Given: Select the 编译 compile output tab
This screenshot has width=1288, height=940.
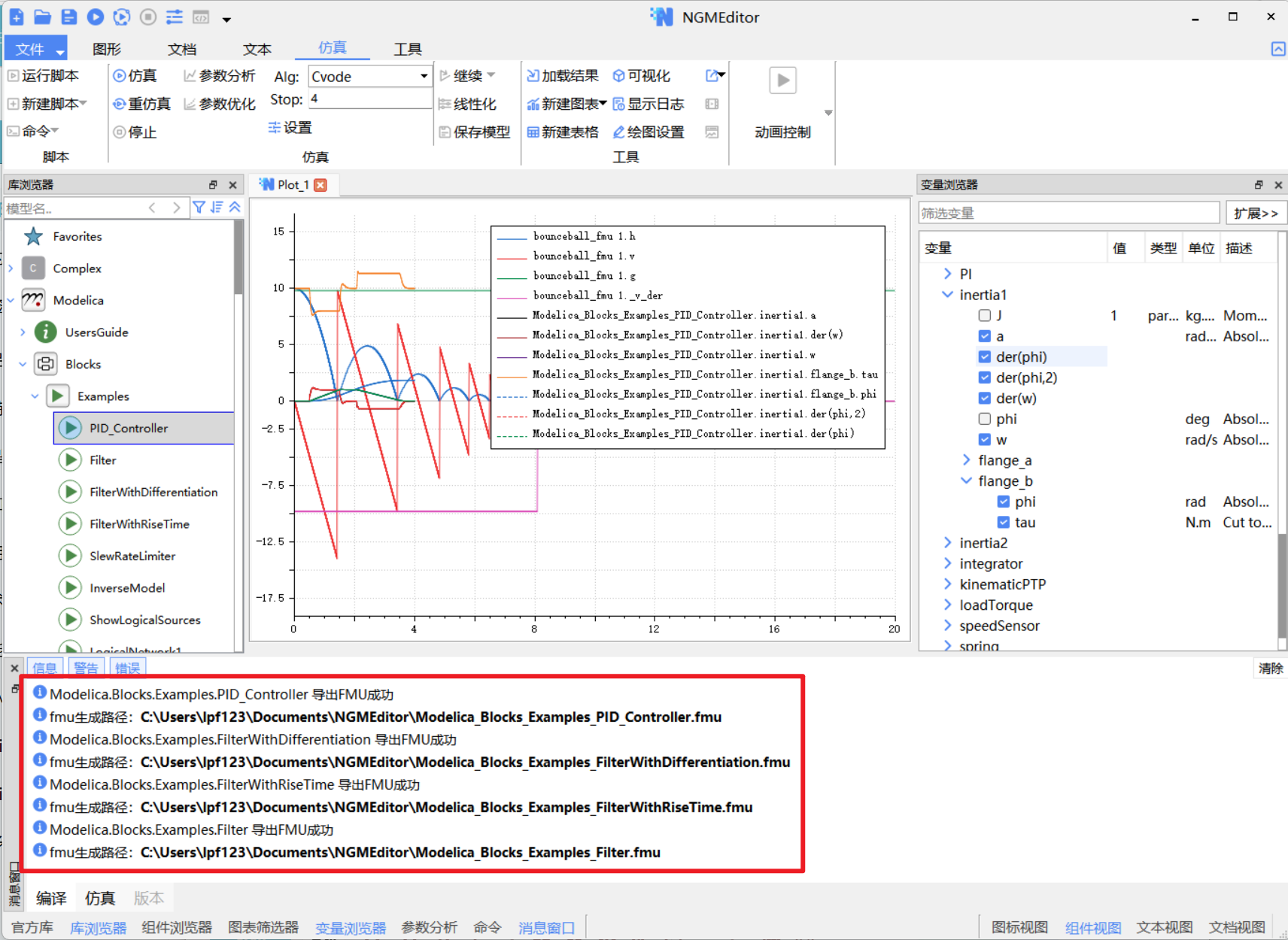Looking at the screenshot, I should pyautogui.click(x=51, y=898).
